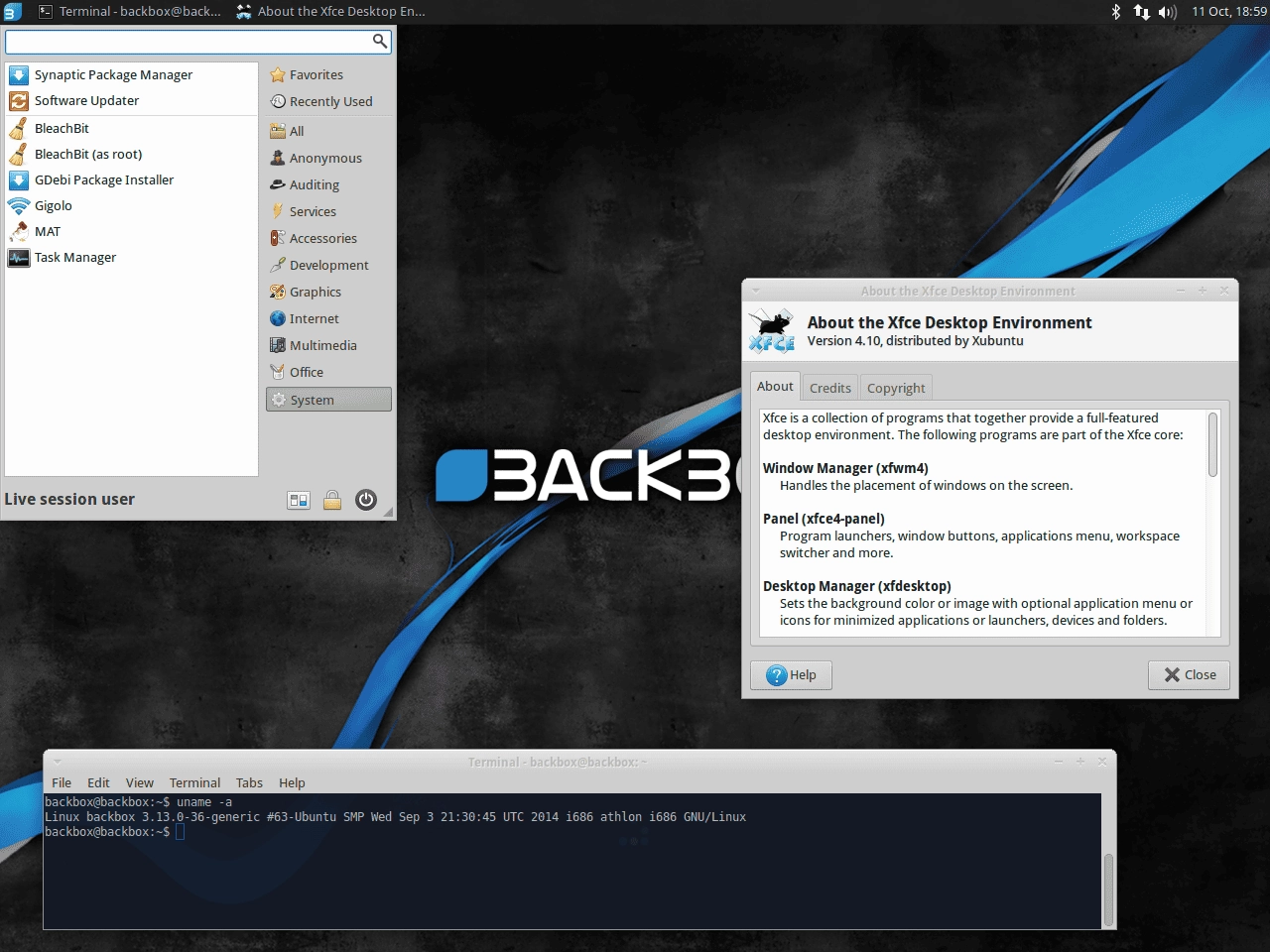This screenshot has width=1270, height=952.
Task: Open the Auditing category
Action: 328,184
